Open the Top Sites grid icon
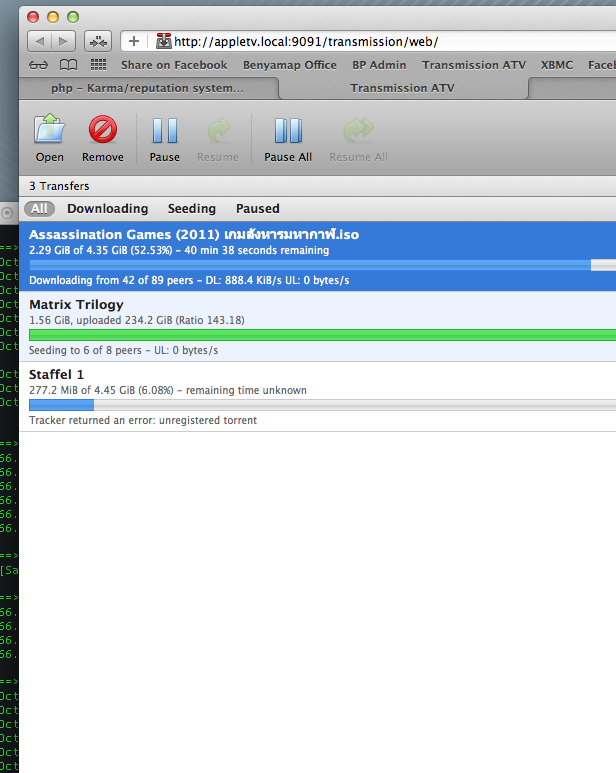Image resolution: width=616 pixels, height=773 pixels. pyautogui.click(x=98, y=65)
